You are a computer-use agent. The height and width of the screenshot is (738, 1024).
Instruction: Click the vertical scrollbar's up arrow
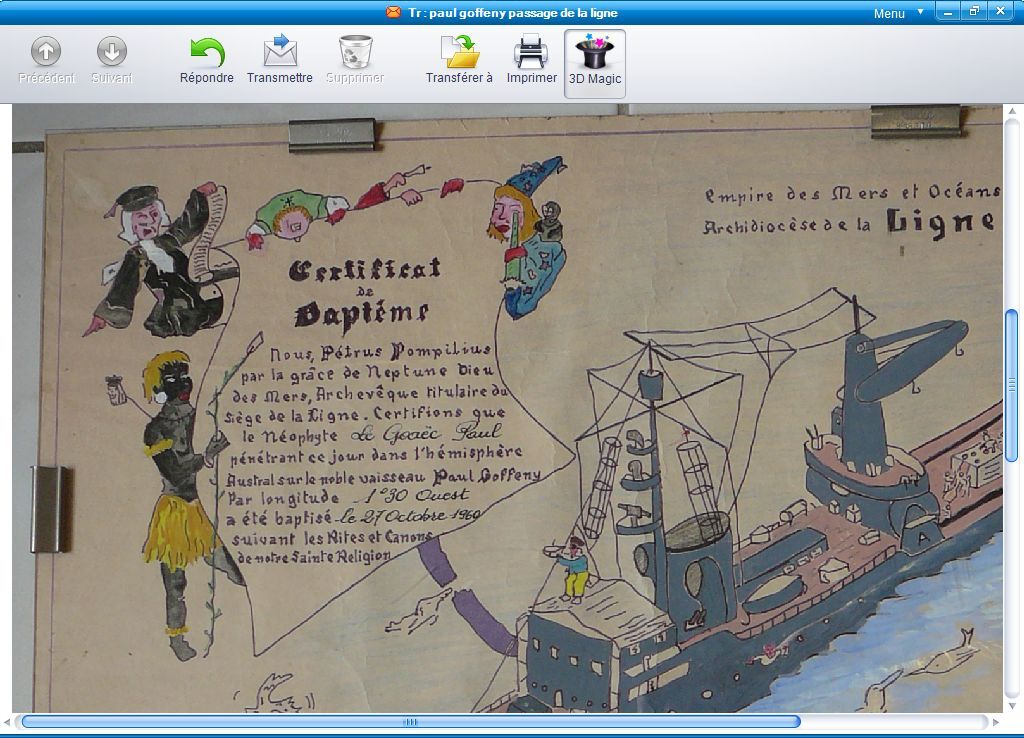pos(1012,110)
